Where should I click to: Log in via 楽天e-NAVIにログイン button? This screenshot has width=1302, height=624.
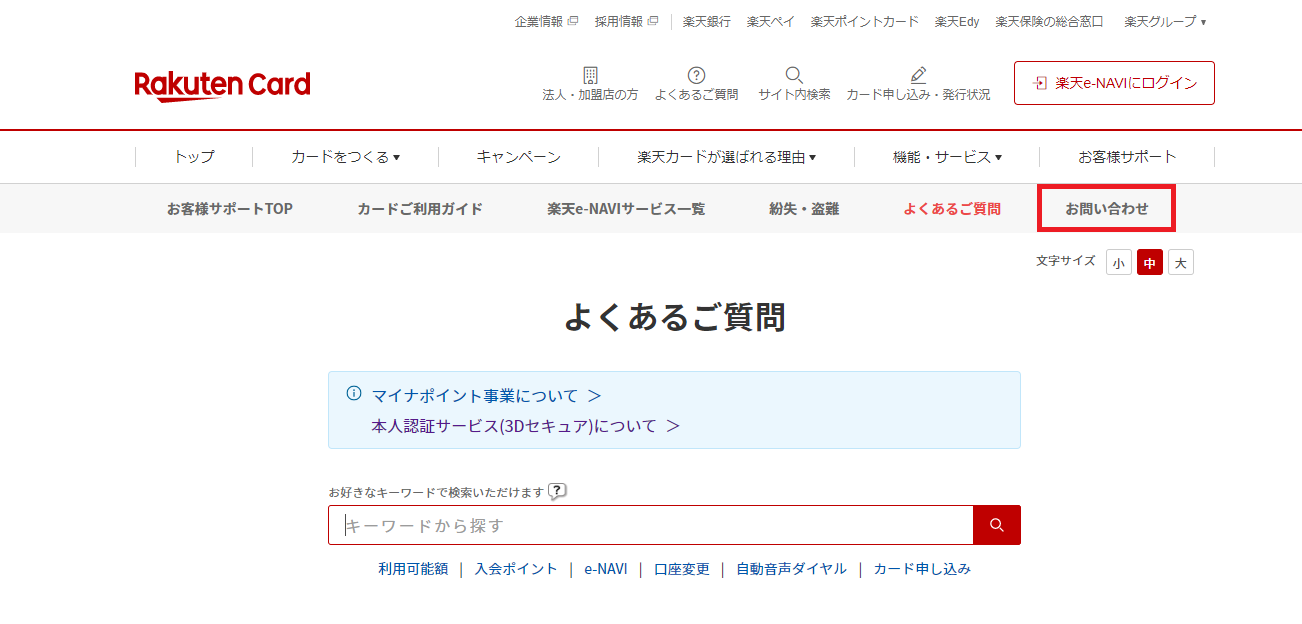1114,83
